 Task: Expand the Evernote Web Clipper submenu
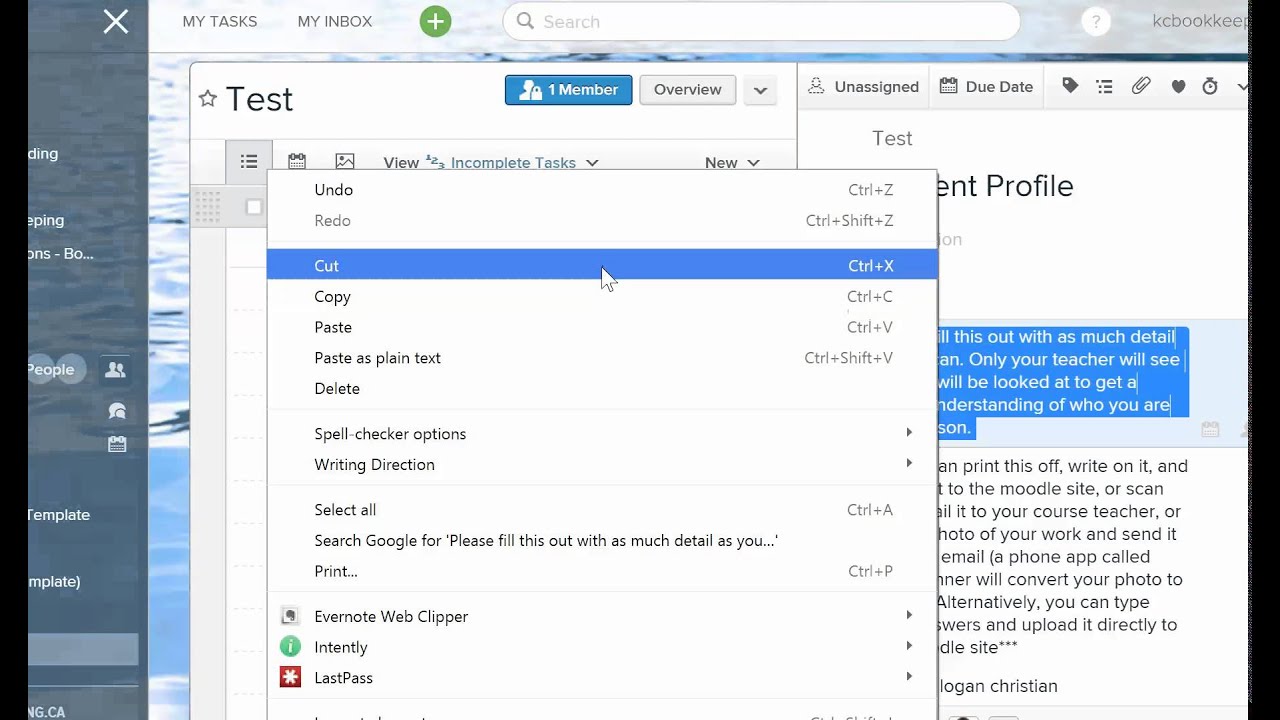point(603,616)
